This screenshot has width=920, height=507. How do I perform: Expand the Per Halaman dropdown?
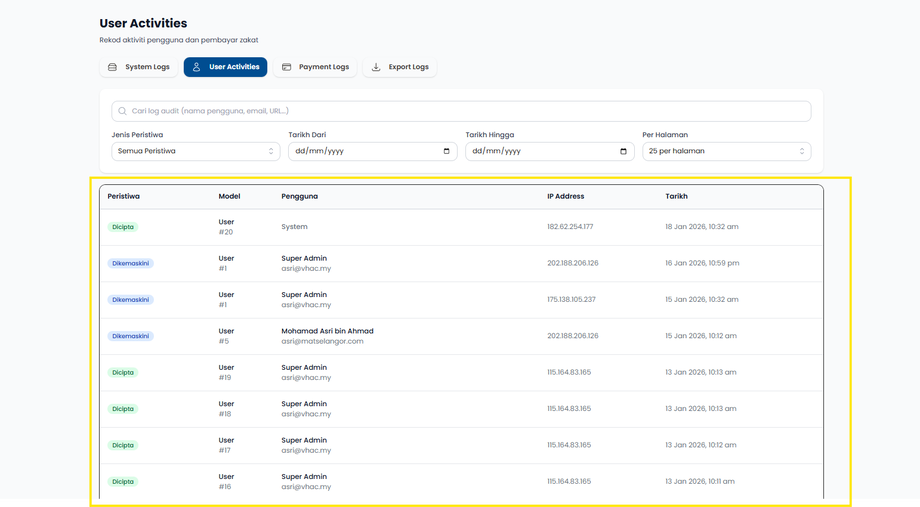(x=726, y=151)
